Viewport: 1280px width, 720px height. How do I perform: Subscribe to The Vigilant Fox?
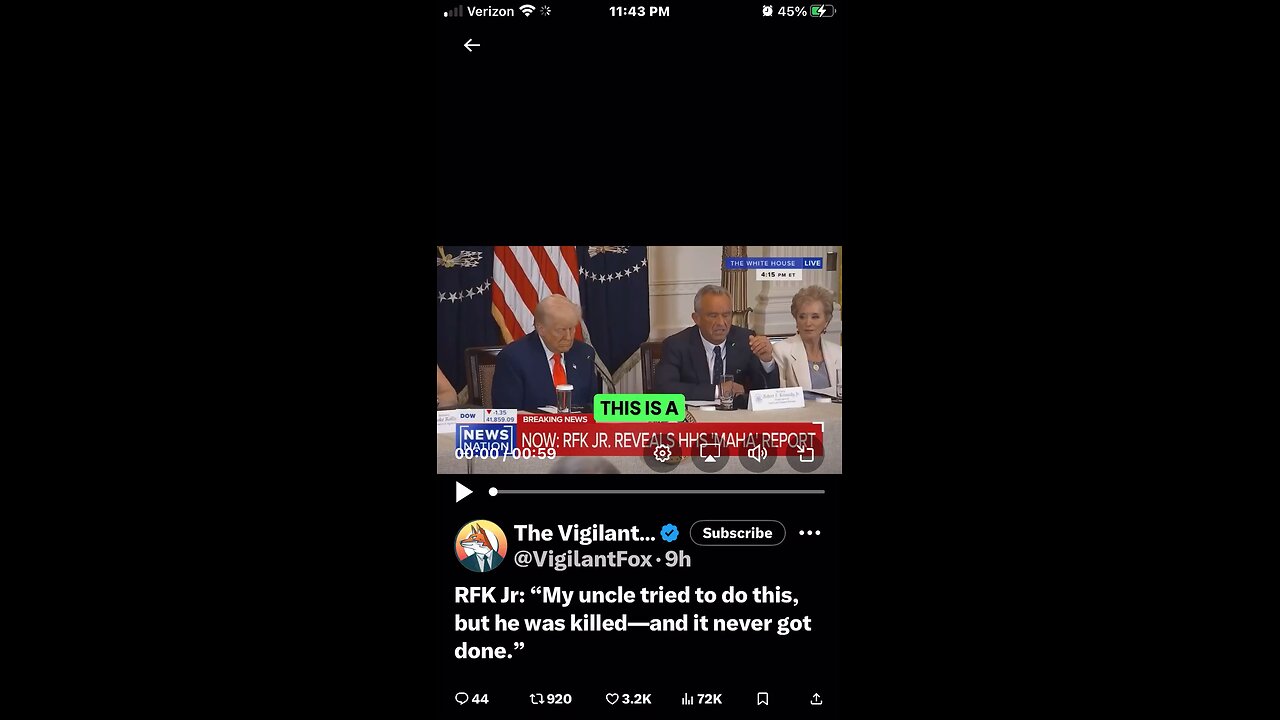737,533
